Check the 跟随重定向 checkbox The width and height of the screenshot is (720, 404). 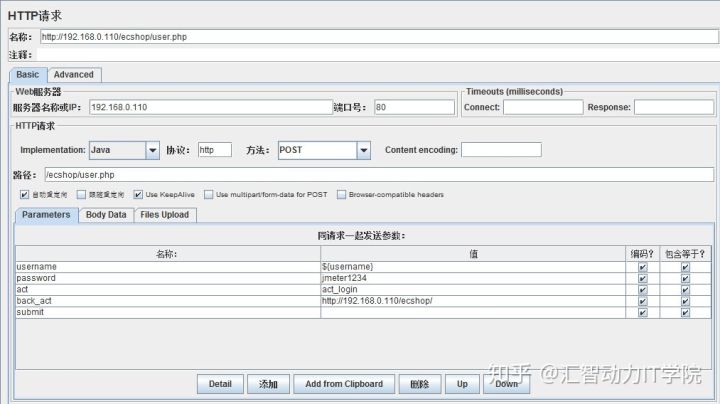[x=81, y=194]
